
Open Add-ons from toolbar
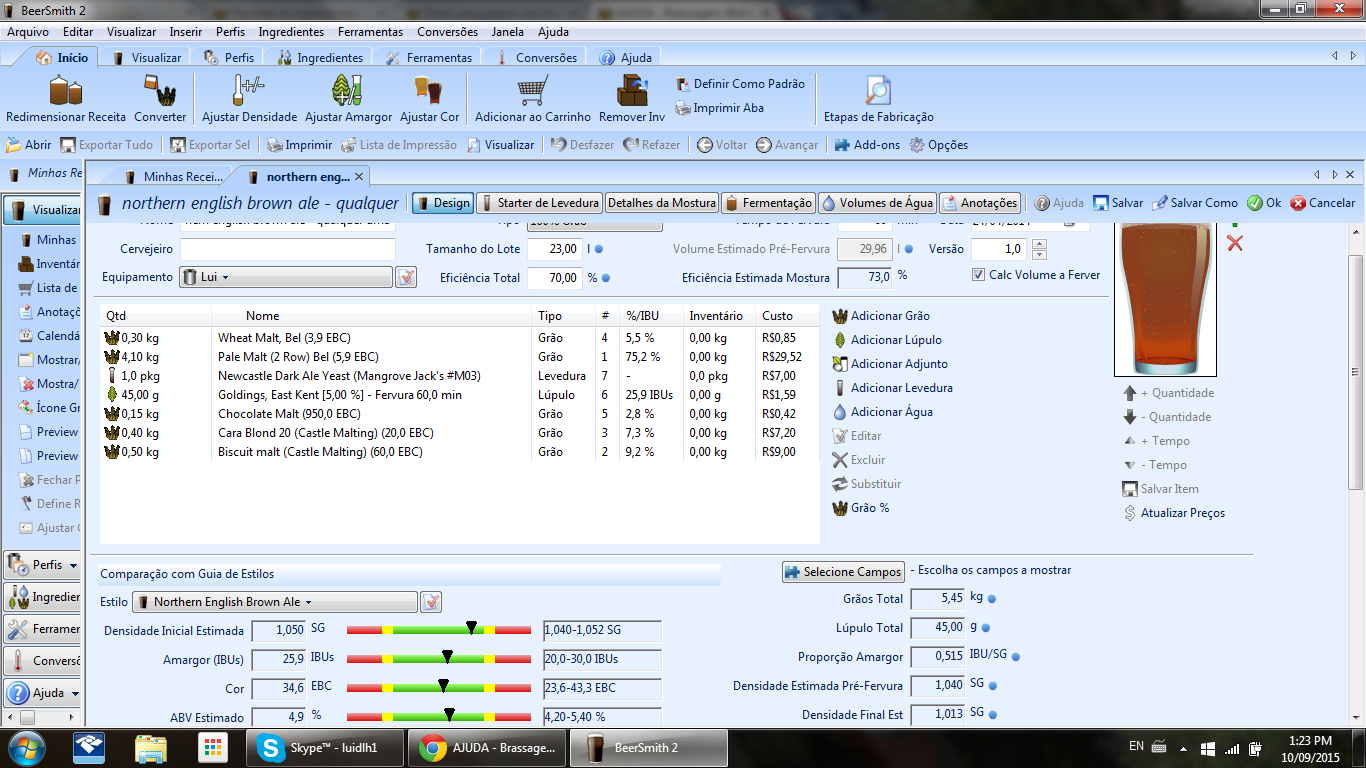867,145
